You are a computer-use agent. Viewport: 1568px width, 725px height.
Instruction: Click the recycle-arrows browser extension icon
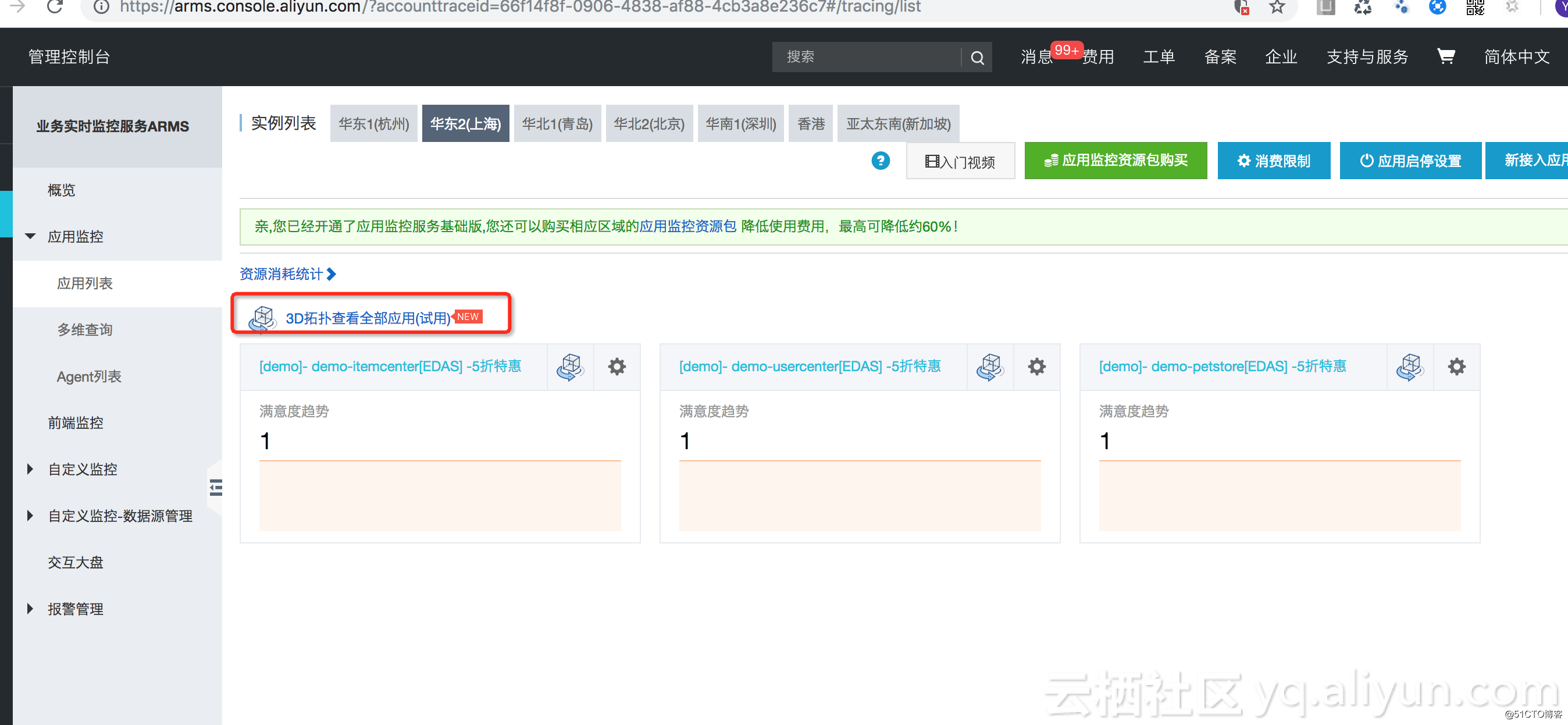pyautogui.click(x=1362, y=8)
